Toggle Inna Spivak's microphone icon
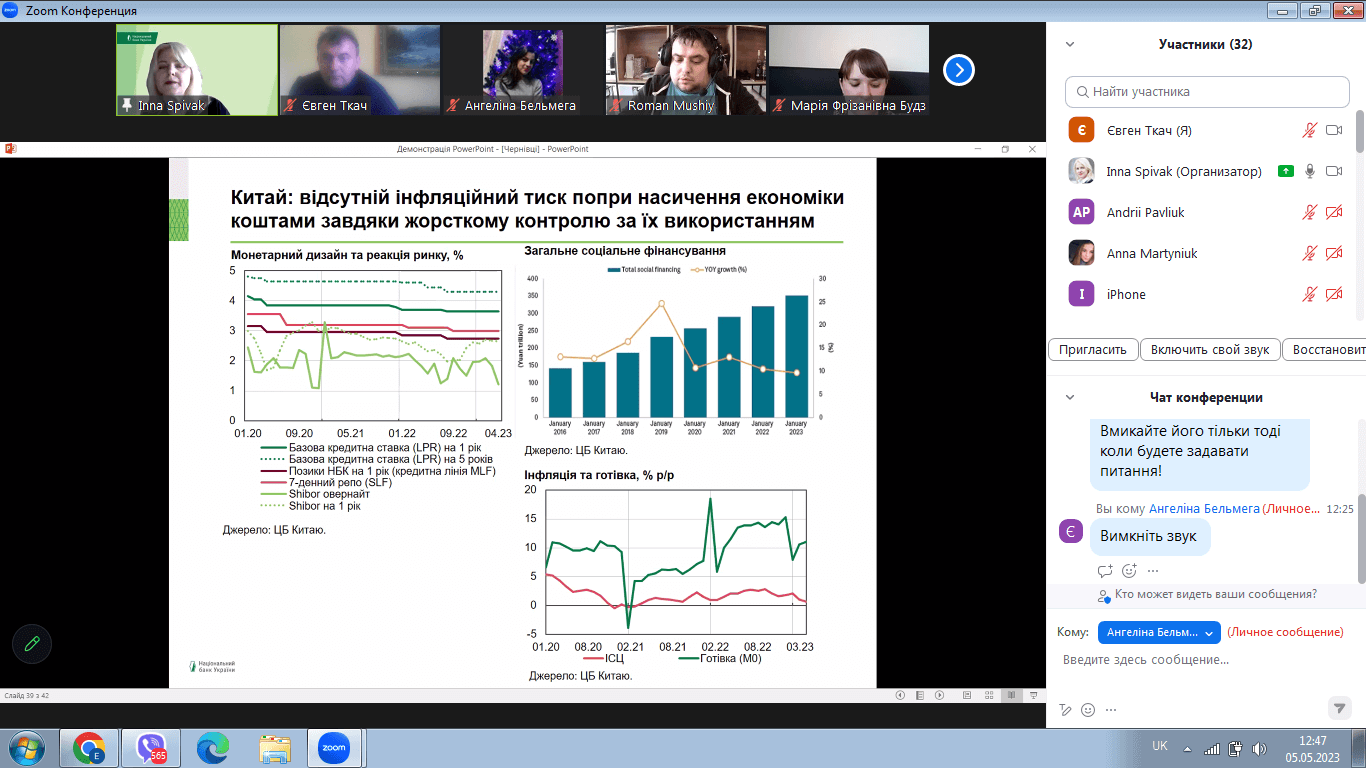1366x768 pixels. click(x=1310, y=171)
